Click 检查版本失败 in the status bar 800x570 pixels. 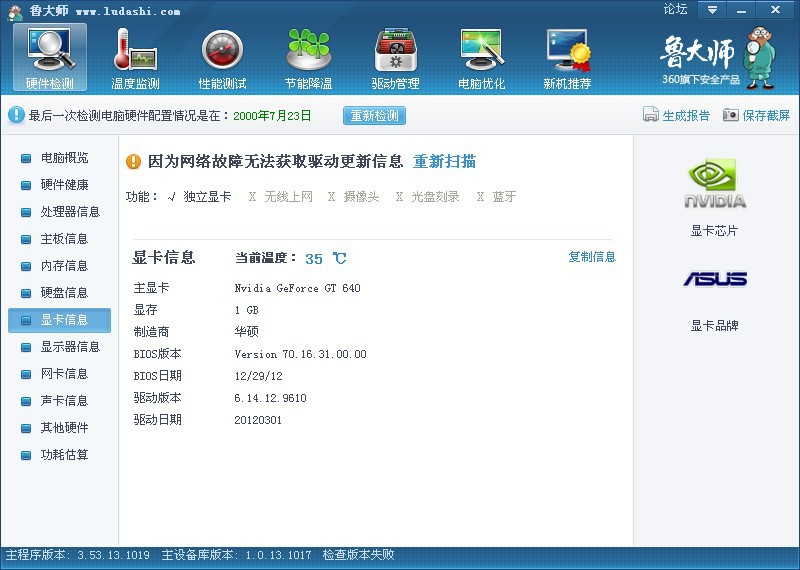[x=358, y=555]
